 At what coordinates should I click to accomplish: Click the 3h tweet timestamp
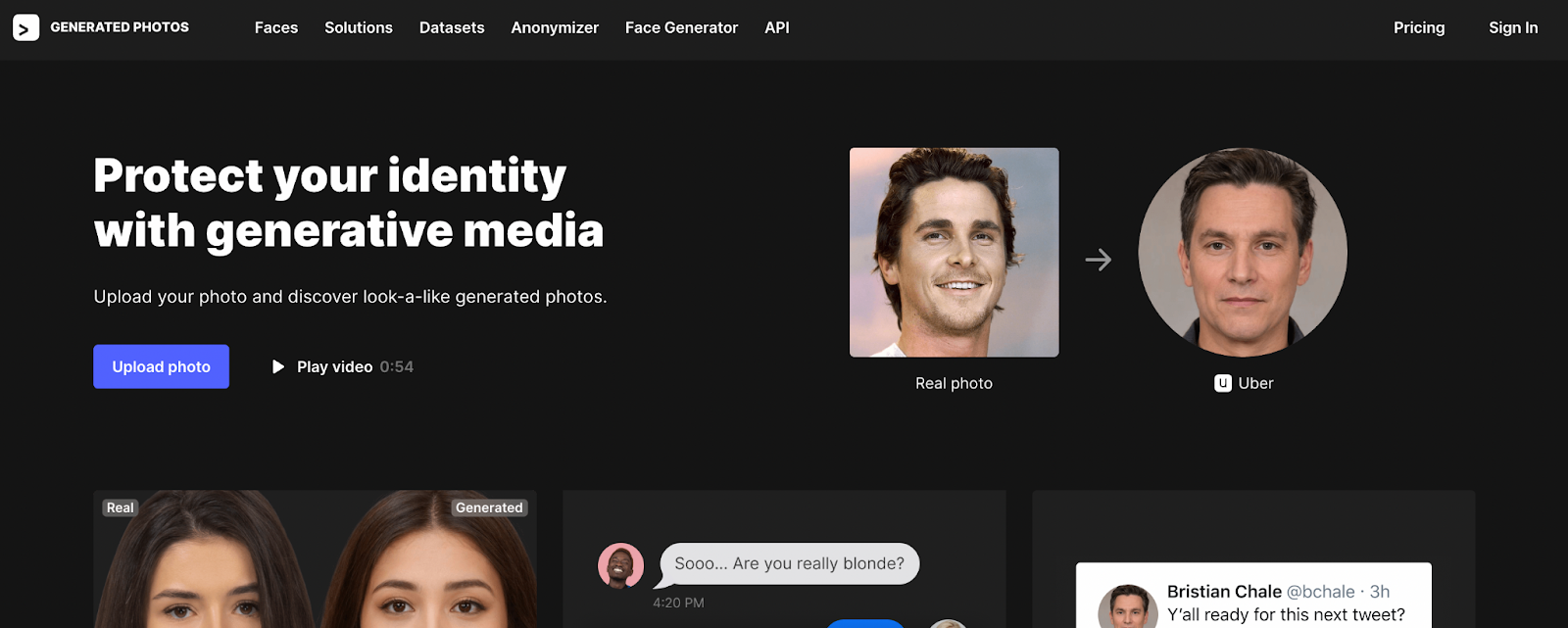tap(1380, 592)
